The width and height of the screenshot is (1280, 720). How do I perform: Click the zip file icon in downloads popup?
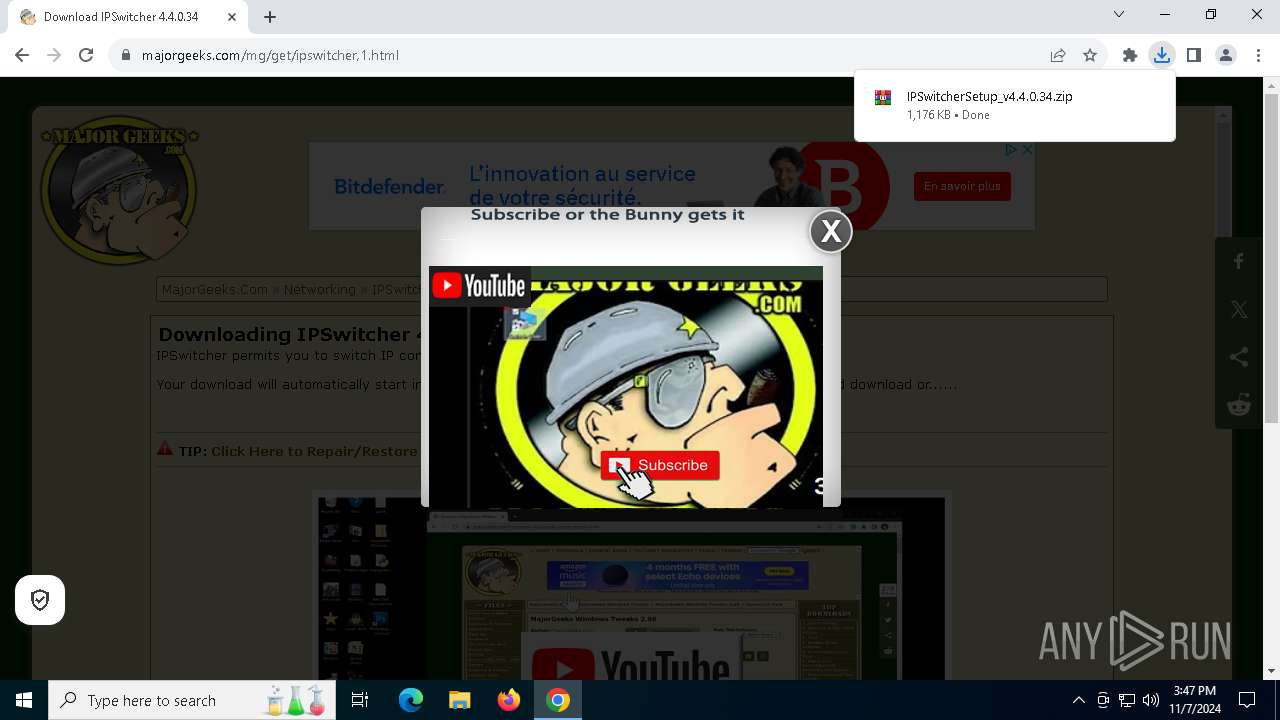[883, 98]
